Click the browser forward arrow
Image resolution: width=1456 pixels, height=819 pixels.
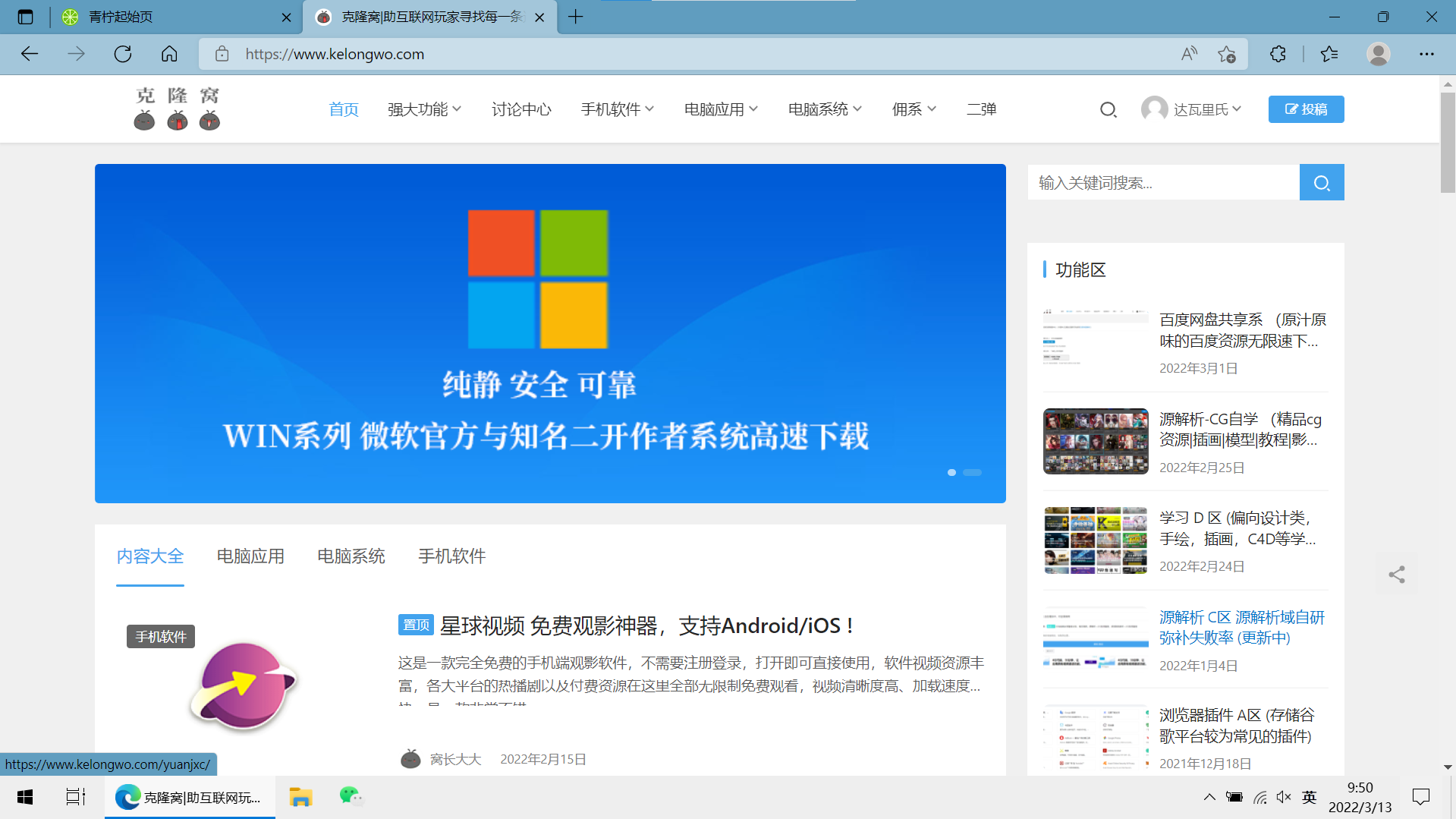(76, 54)
